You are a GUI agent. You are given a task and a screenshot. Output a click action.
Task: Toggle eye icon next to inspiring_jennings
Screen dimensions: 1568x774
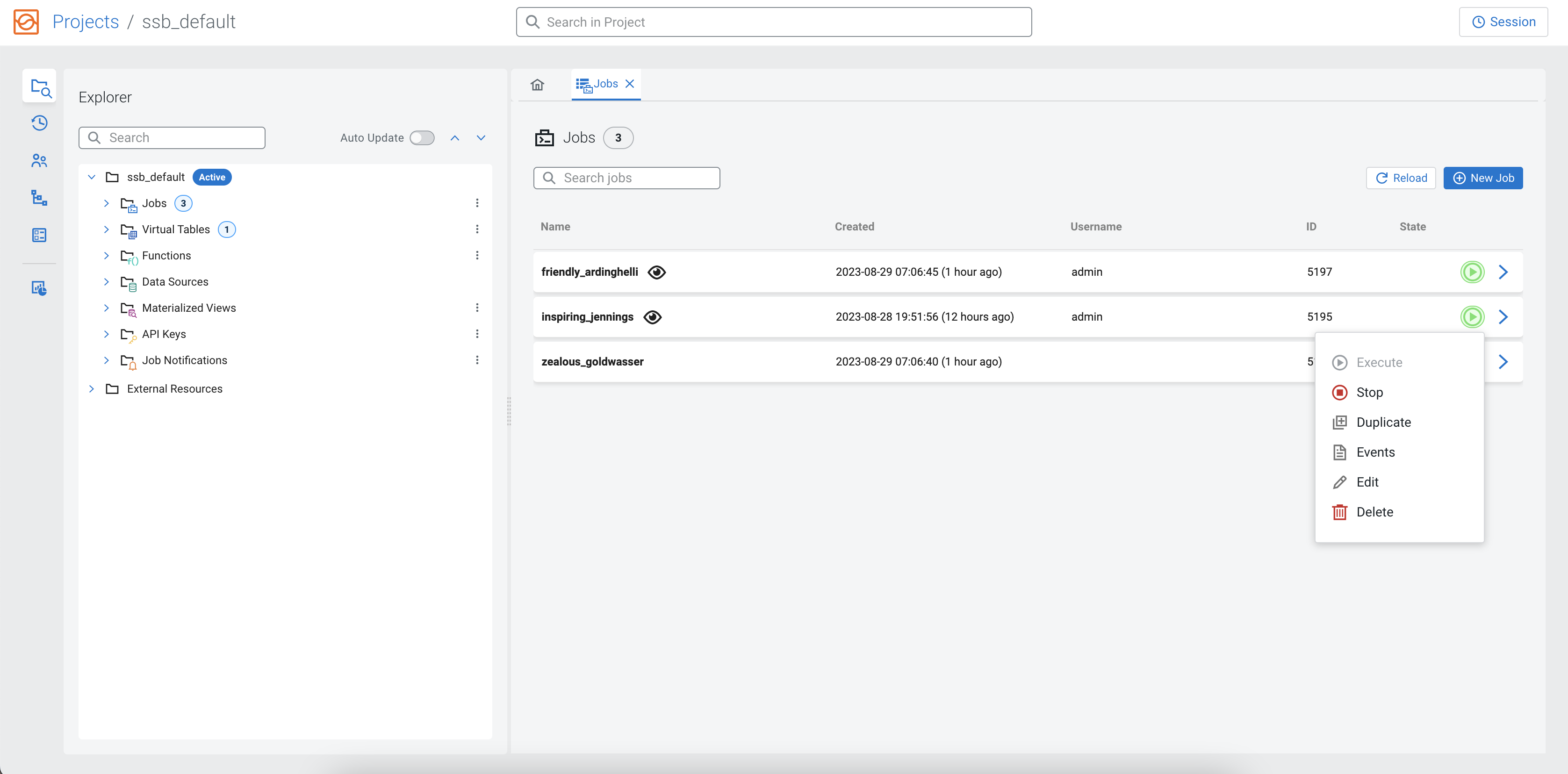coord(652,317)
